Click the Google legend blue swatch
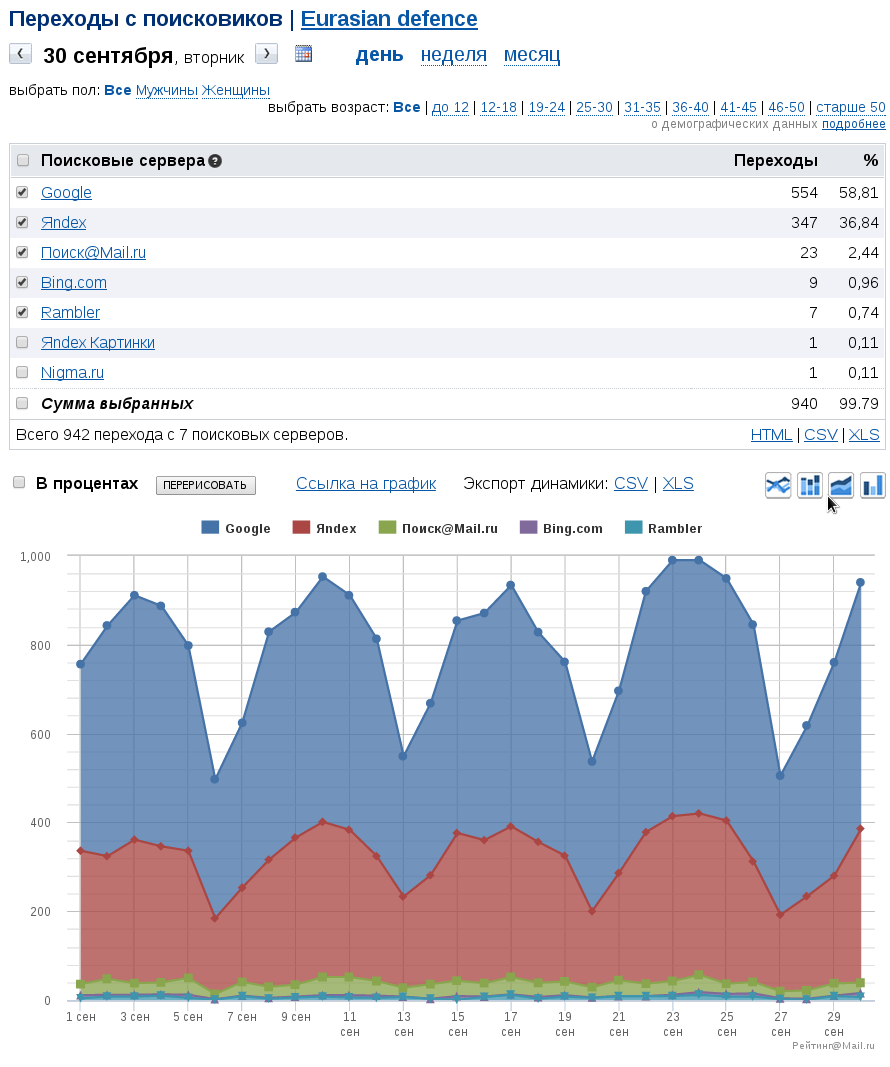890x1067 pixels. 210,527
